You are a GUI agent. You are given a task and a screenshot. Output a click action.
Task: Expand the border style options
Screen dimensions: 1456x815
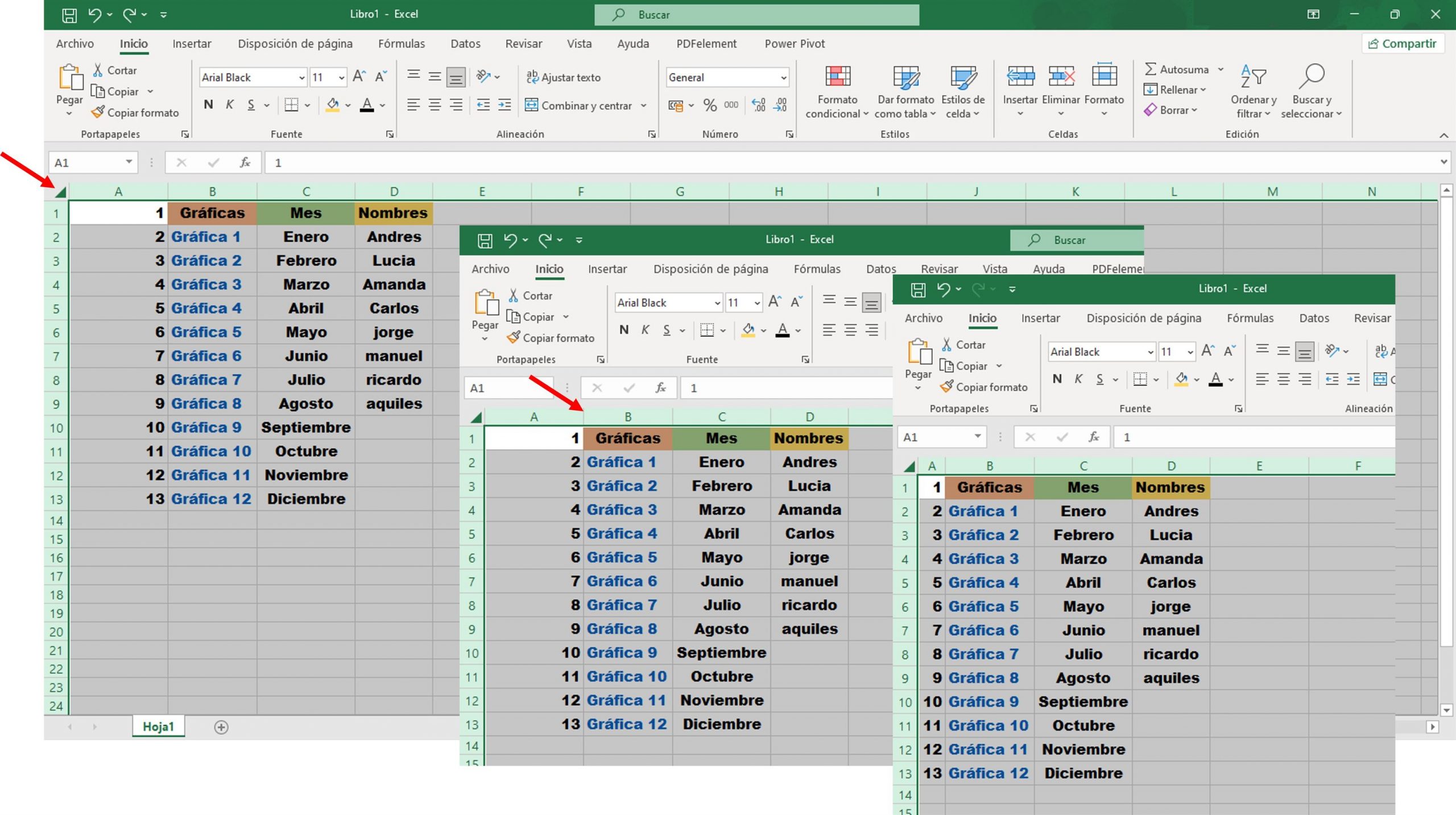(307, 105)
